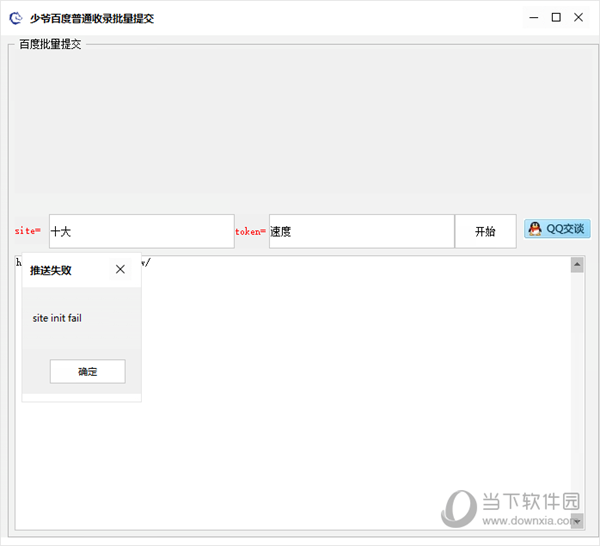Click the site input field

[x=142, y=231]
